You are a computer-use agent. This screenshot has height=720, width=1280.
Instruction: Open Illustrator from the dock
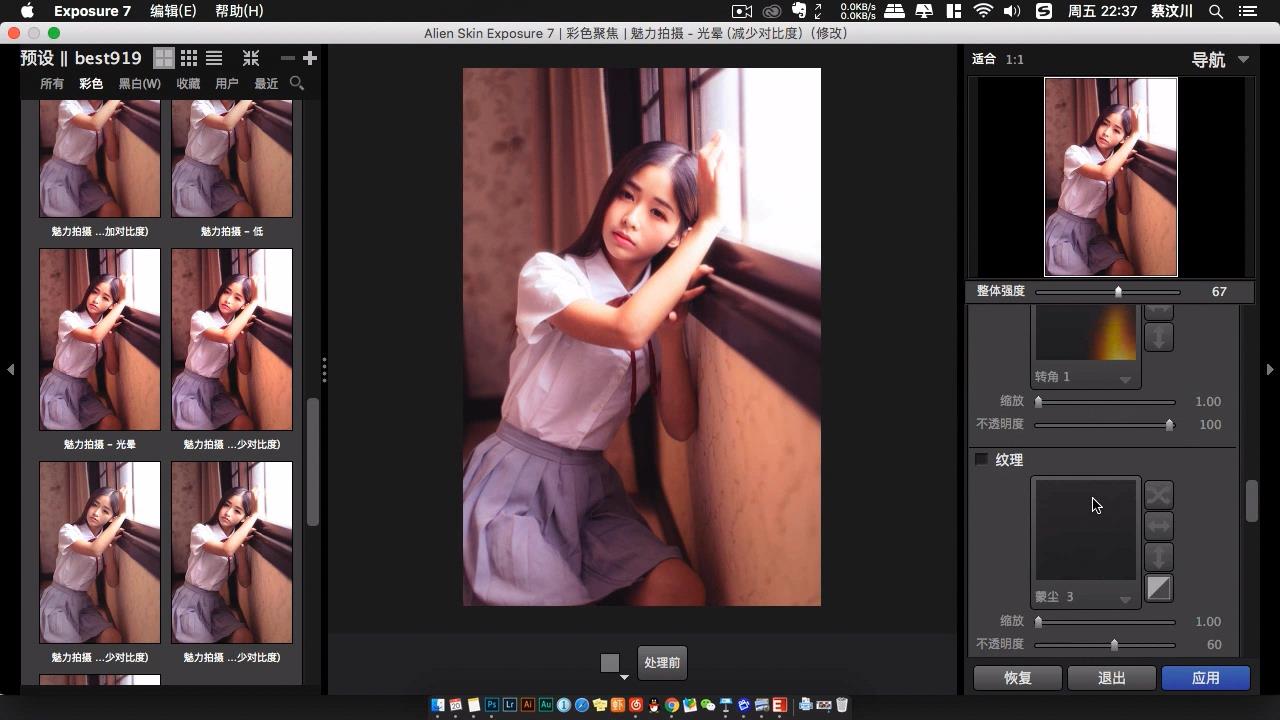click(x=528, y=705)
